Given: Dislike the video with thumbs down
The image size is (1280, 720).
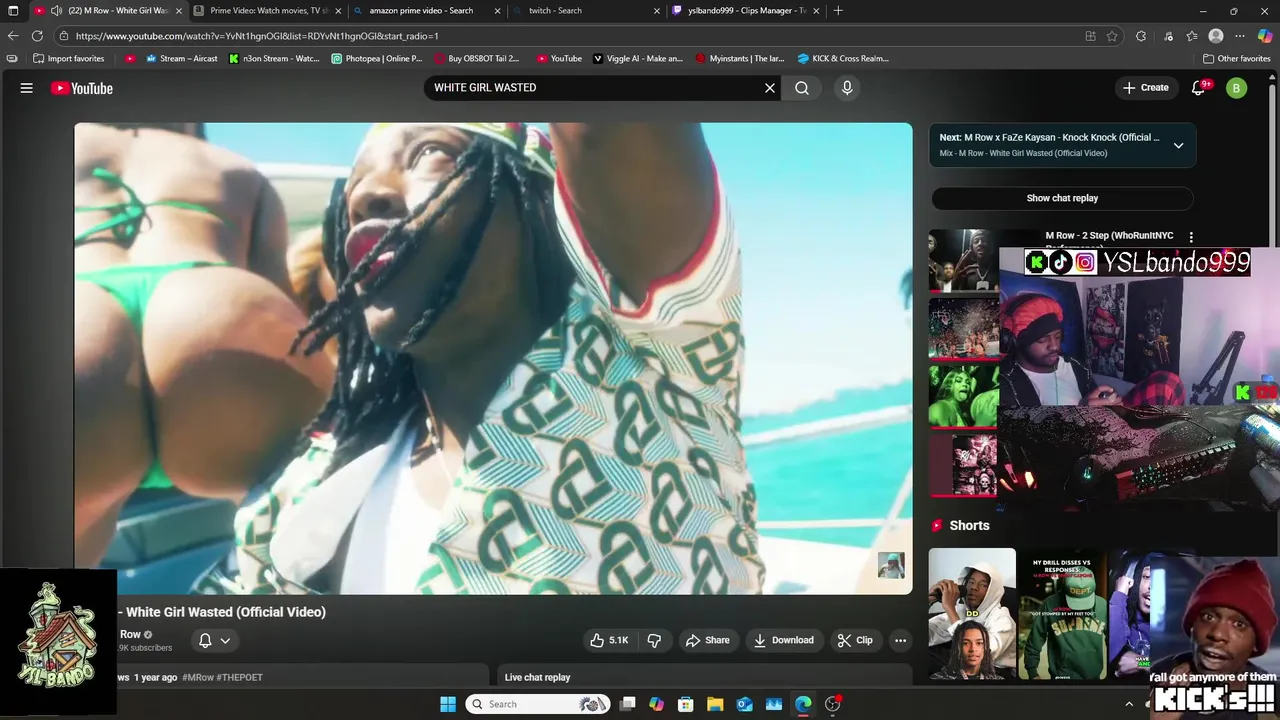Looking at the screenshot, I should click(x=654, y=640).
